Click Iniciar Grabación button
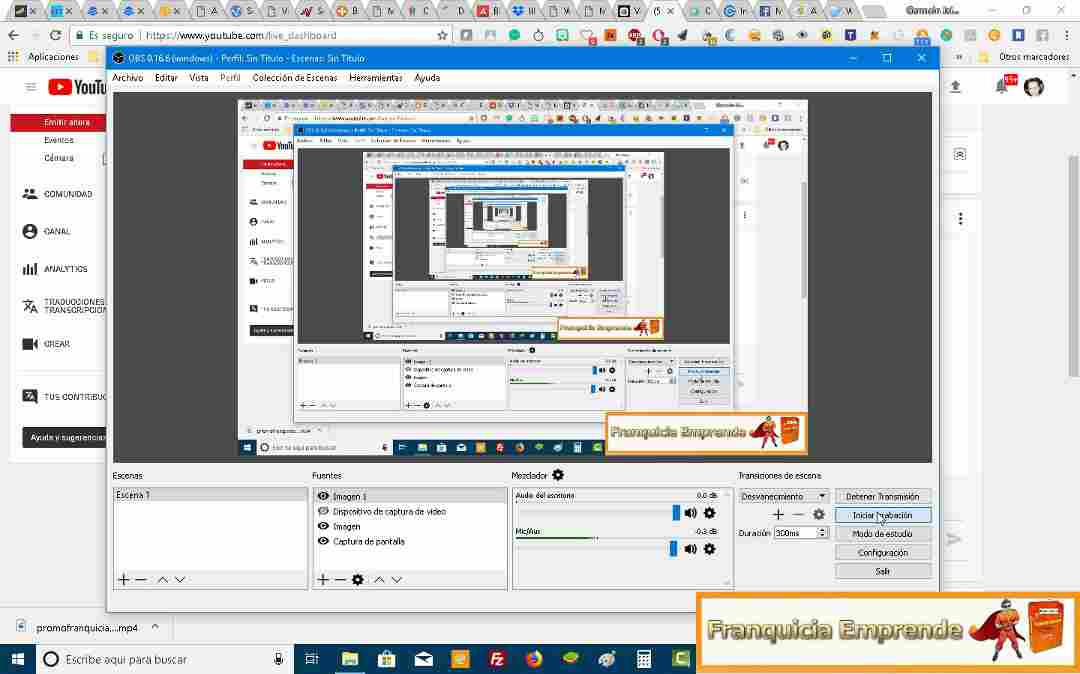Viewport: 1080px width, 674px height. pos(883,515)
